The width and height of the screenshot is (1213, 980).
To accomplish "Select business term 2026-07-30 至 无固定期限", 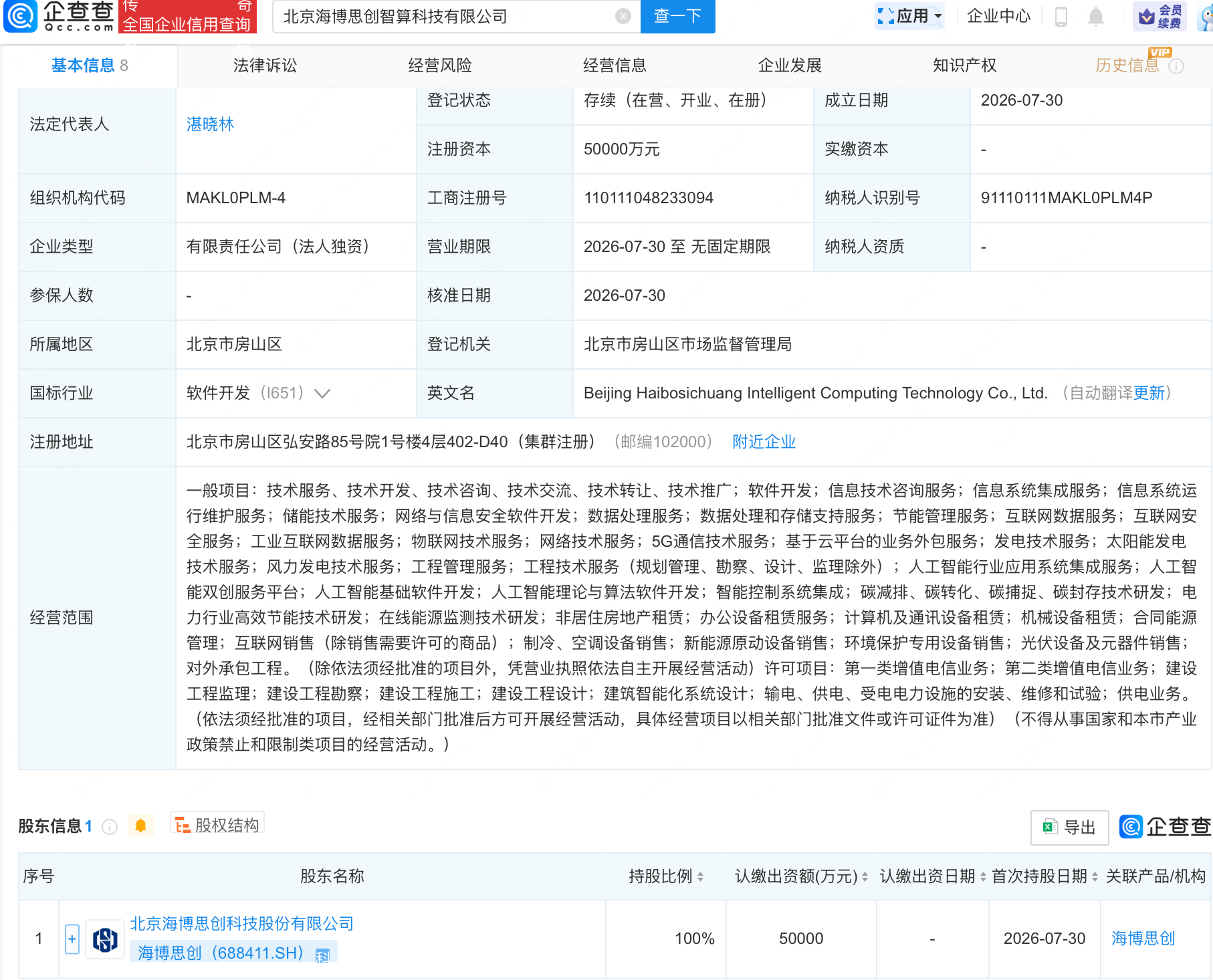I will [677, 247].
